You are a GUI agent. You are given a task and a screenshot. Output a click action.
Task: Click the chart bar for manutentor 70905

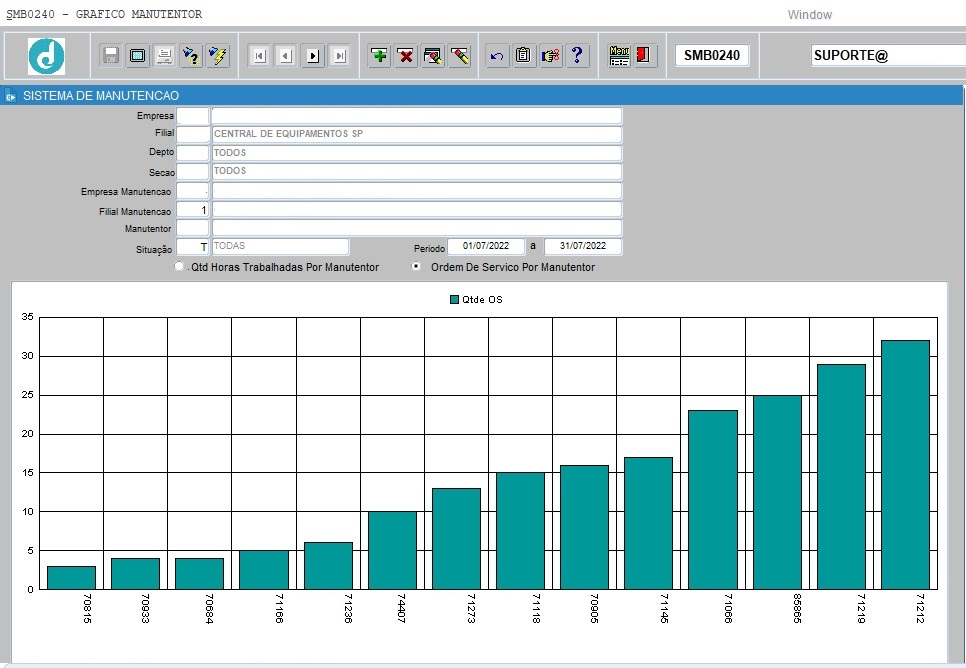[x=584, y=527]
